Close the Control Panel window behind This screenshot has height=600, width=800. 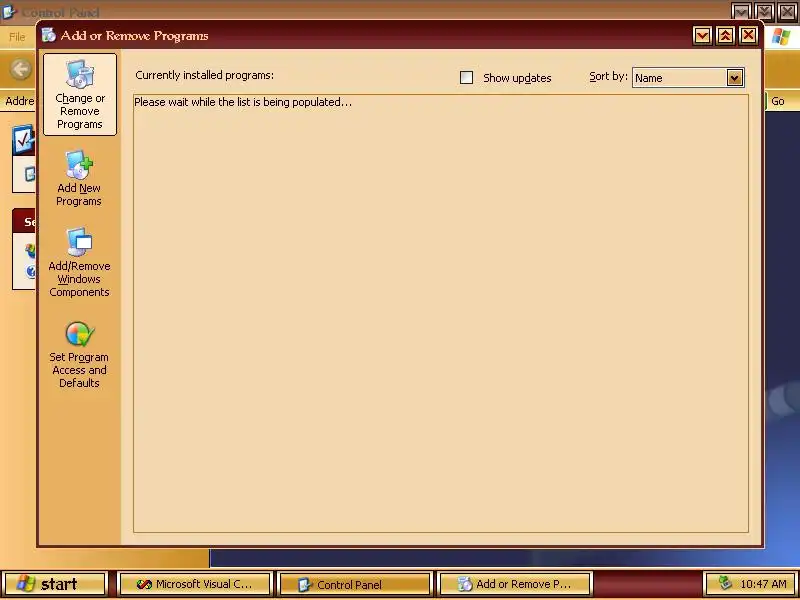click(787, 11)
